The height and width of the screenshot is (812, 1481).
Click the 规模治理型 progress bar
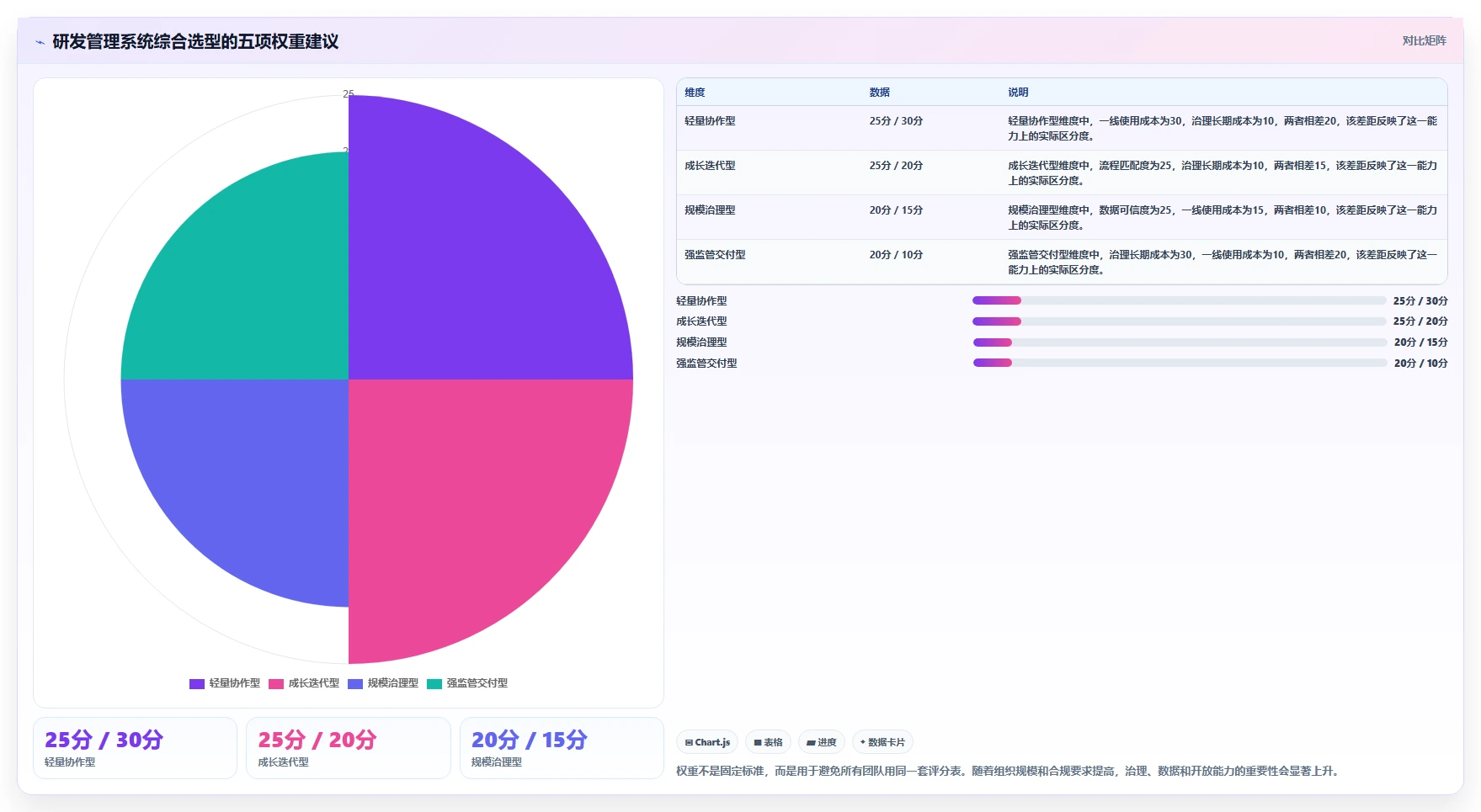pyautogui.click(x=1179, y=342)
